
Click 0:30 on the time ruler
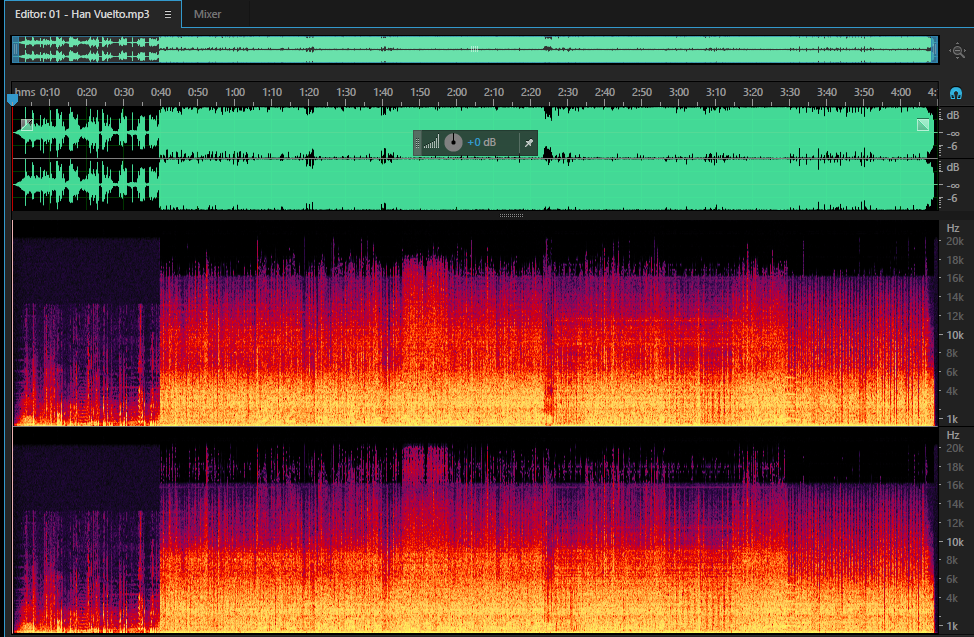tap(124, 92)
